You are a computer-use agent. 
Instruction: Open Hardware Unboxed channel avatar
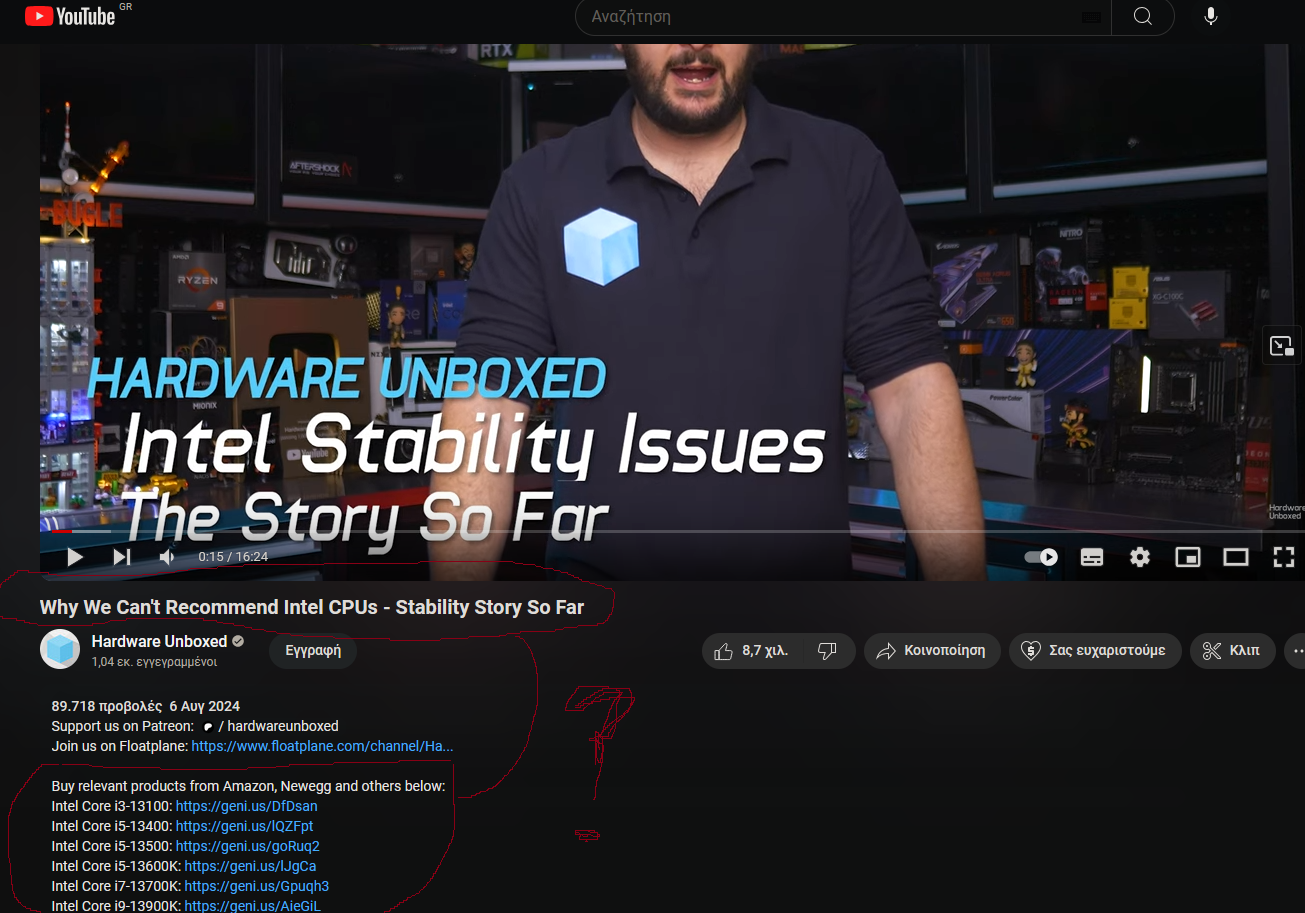(x=60, y=650)
